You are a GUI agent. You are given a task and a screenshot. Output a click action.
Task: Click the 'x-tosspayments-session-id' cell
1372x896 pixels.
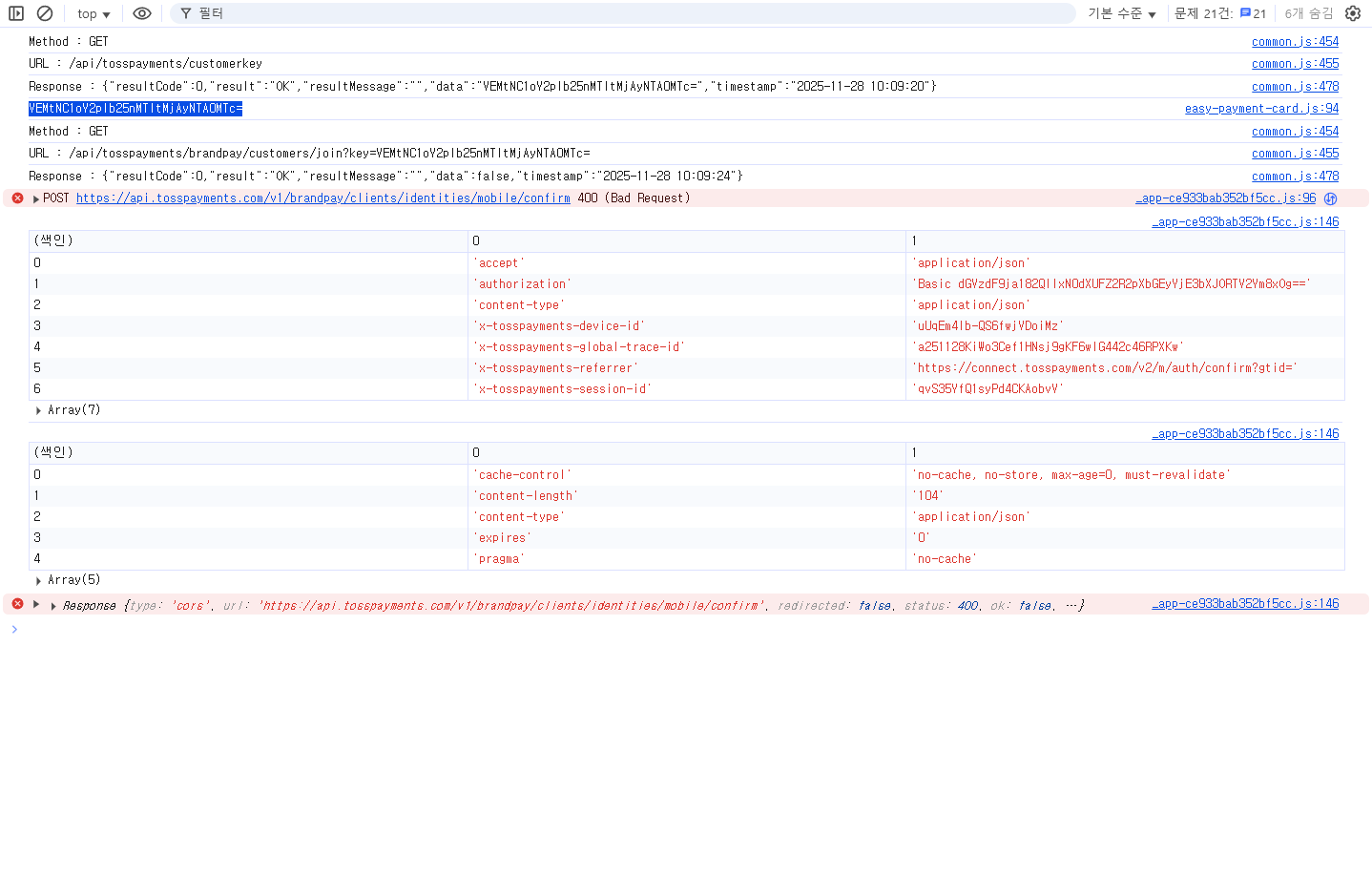coord(687,389)
